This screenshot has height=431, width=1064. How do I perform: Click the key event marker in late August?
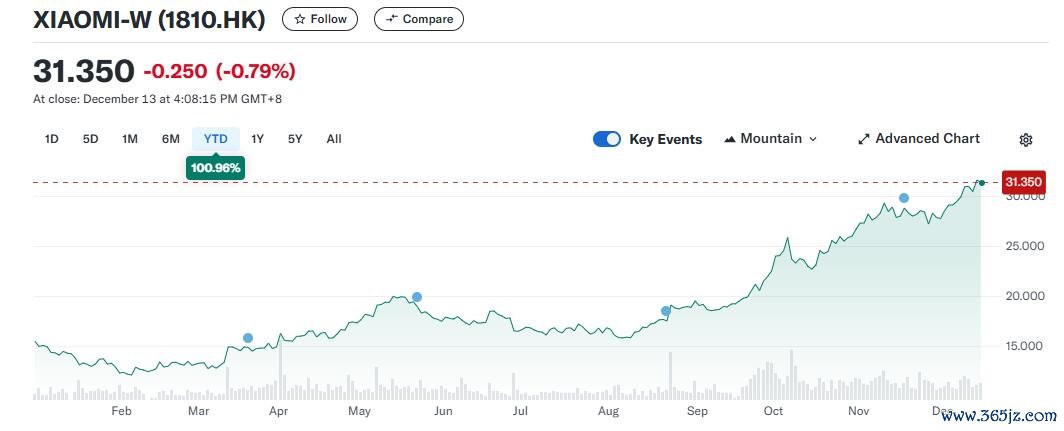point(666,311)
